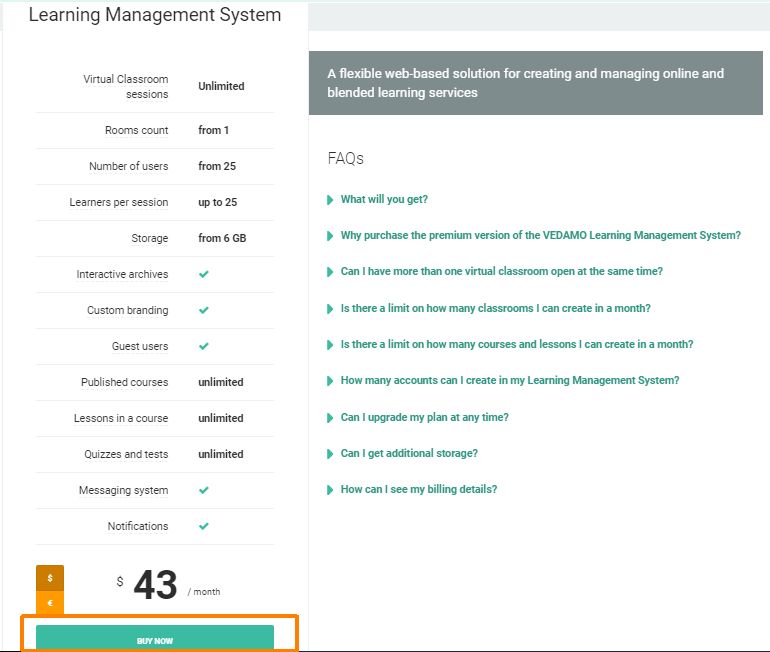Click the gray flexible web-based solution banner
Viewport: 770px width, 652px height.
[x=536, y=83]
